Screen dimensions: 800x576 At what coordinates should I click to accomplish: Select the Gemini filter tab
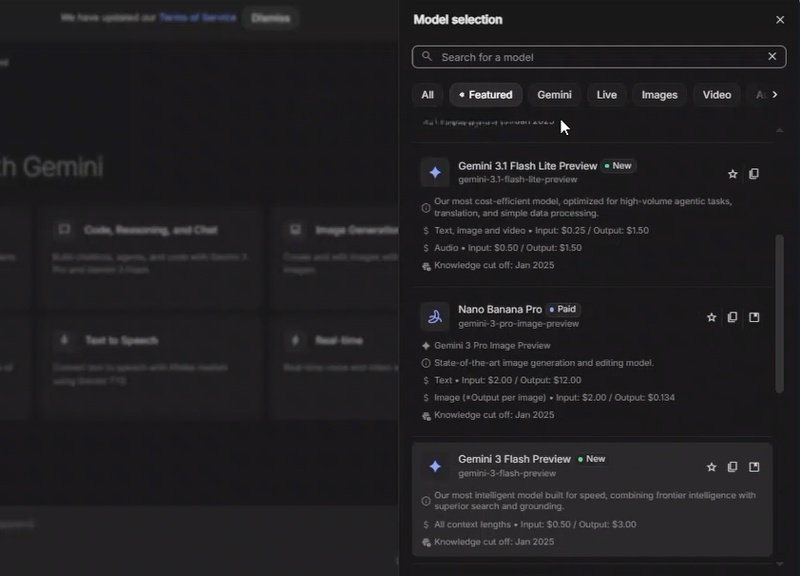554,95
